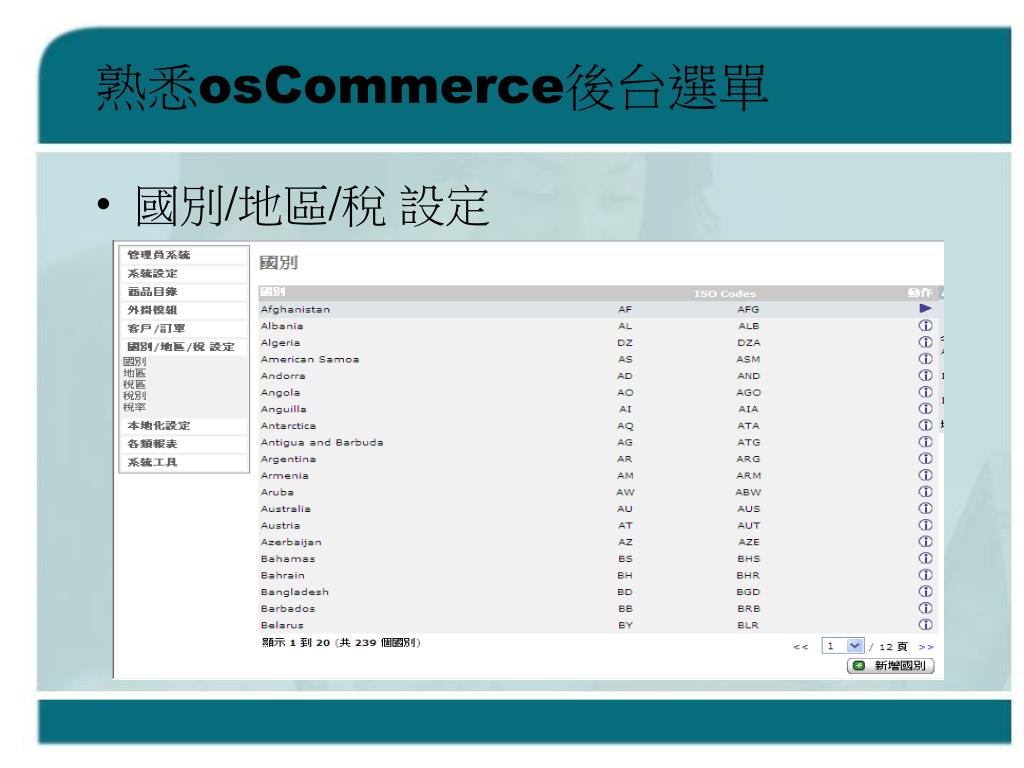Select 稅別 submenu link
This screenshot has height=768, width=1024.
tap(135, 396)
